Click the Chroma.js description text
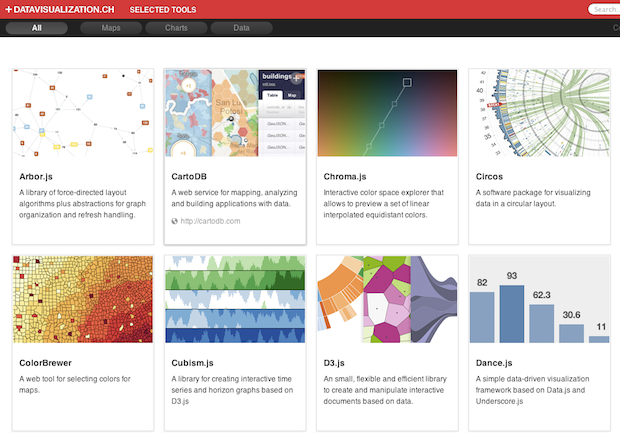 coord(384,204)
